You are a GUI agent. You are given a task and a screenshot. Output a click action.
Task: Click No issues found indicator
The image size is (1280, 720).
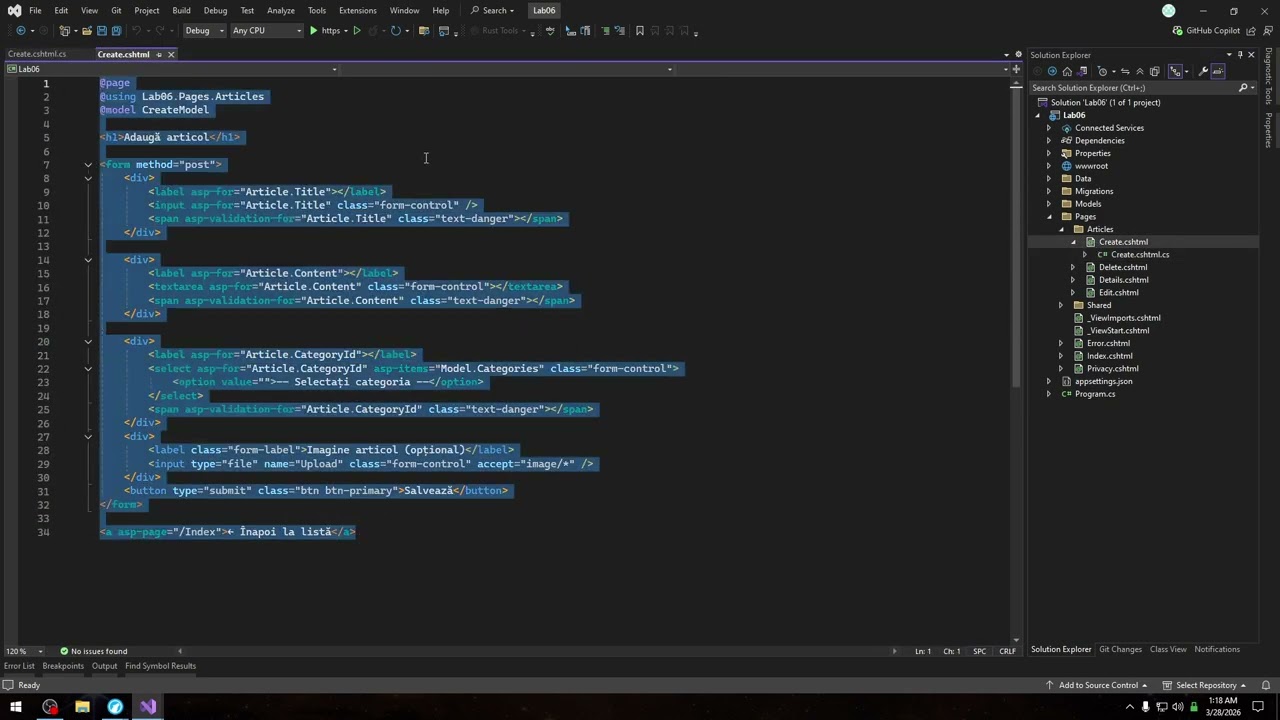click(93, 651)
